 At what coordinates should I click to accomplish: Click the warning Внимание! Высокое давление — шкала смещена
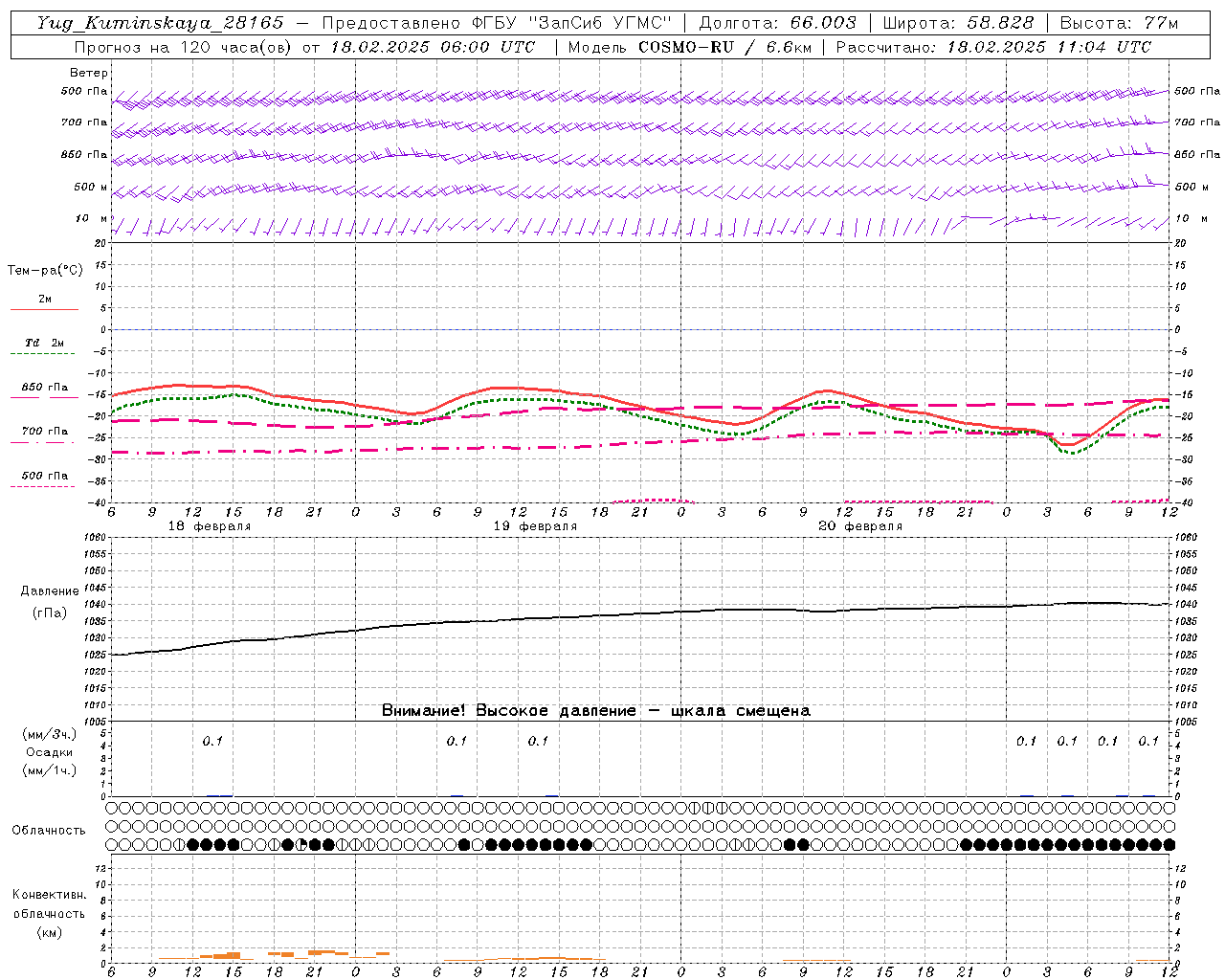[x=595, y=710]
